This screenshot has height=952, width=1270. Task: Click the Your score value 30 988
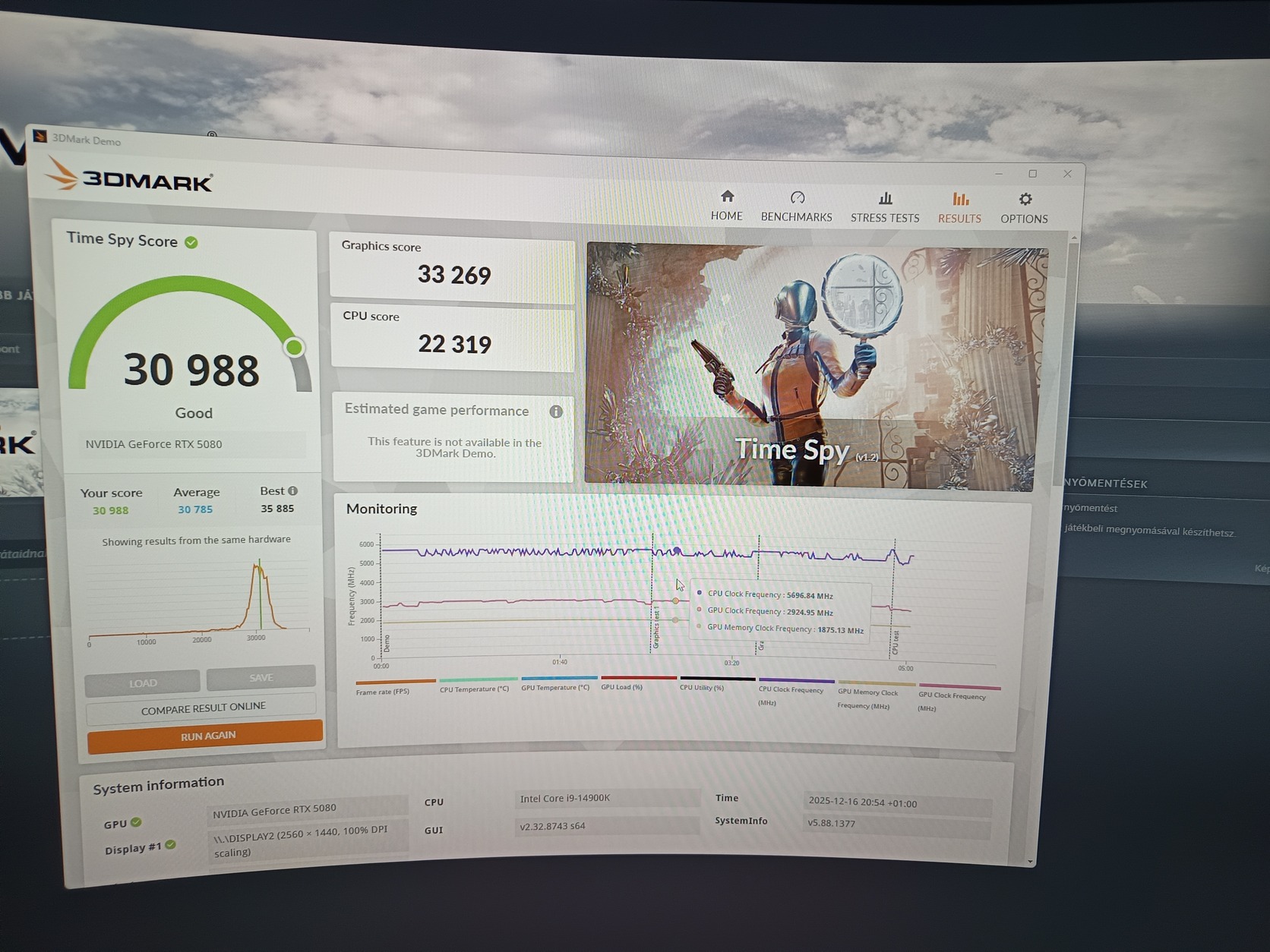[110, 510]
